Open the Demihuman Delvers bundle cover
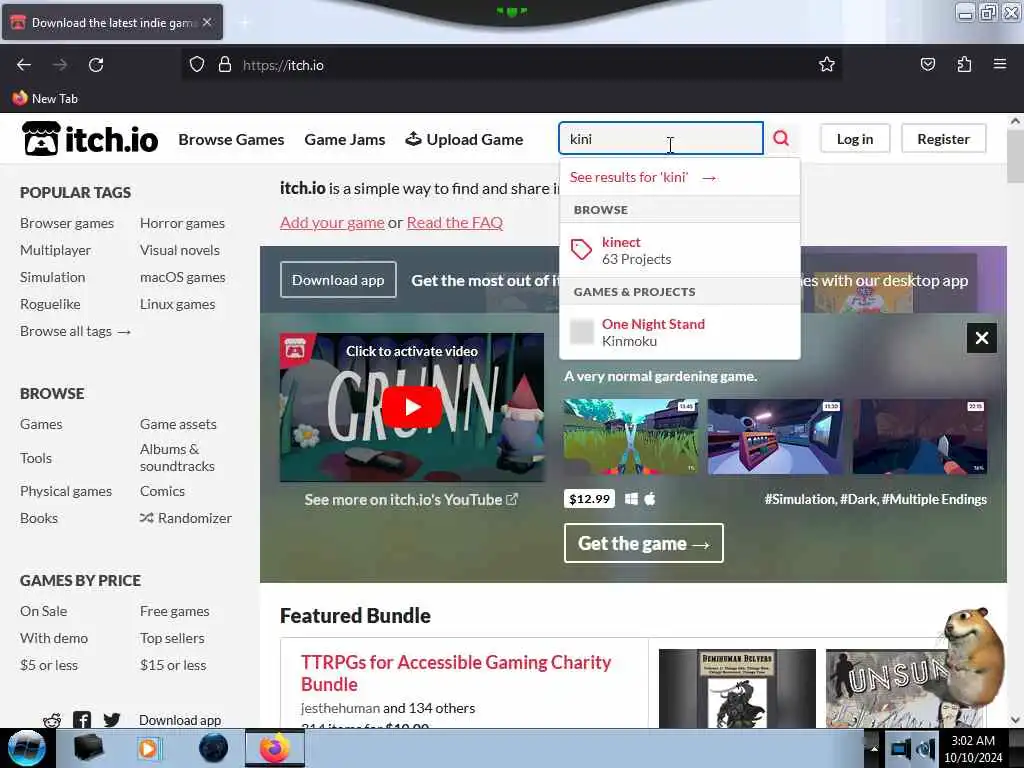 (737, 688)
